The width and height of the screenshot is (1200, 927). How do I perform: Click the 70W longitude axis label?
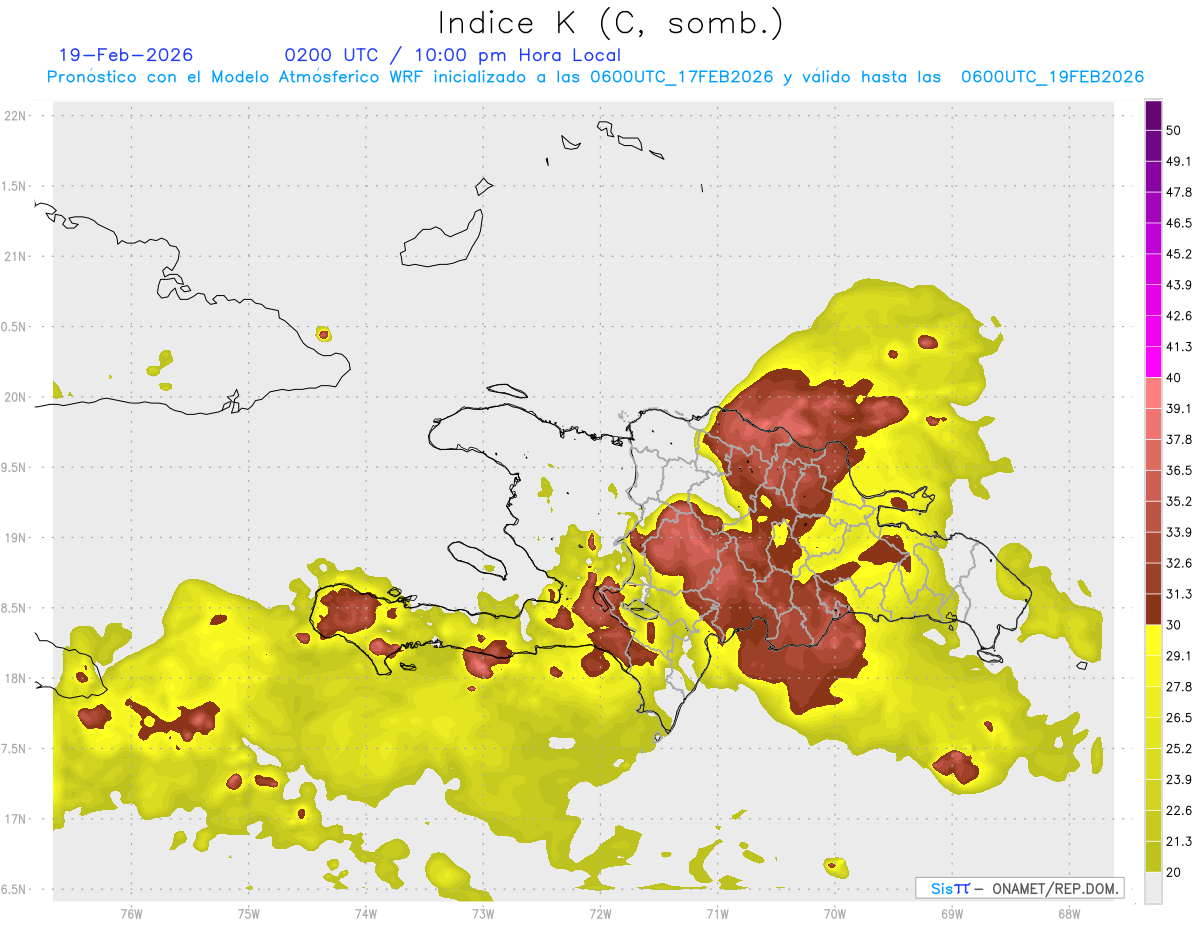tap(835, 913)
